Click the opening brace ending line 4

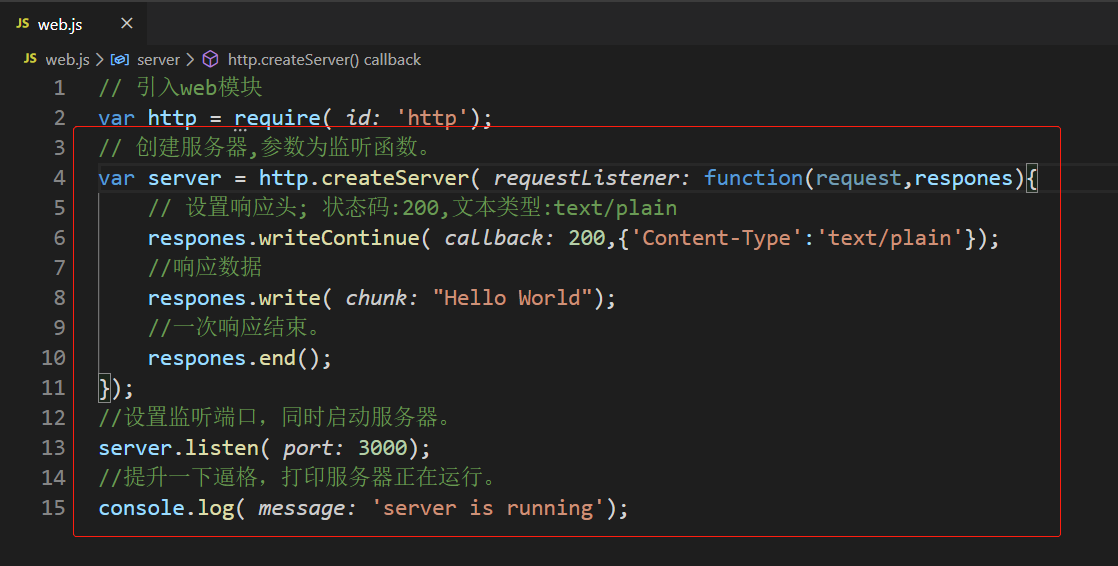click(1031, 178)
